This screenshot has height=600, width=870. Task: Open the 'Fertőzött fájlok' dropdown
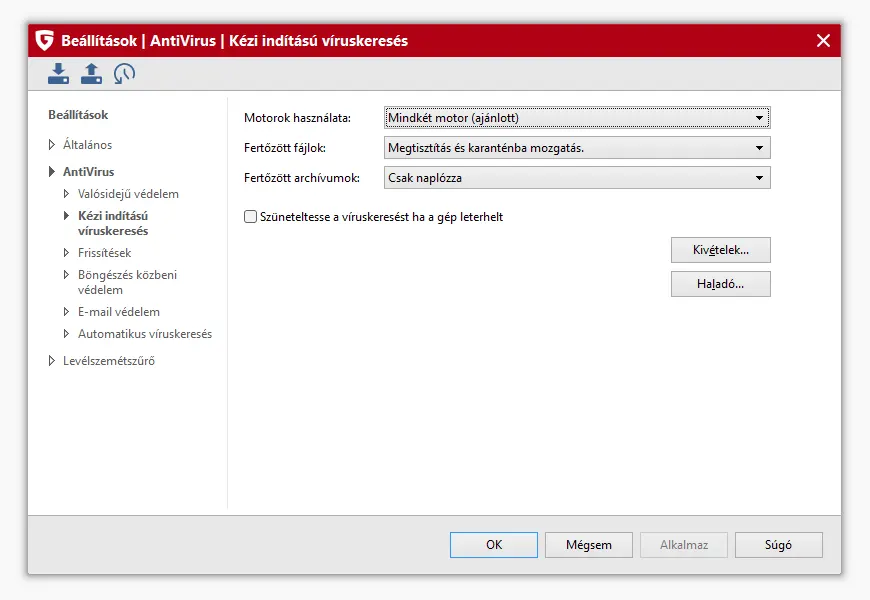pyautogui.click(x=577, y=148)
